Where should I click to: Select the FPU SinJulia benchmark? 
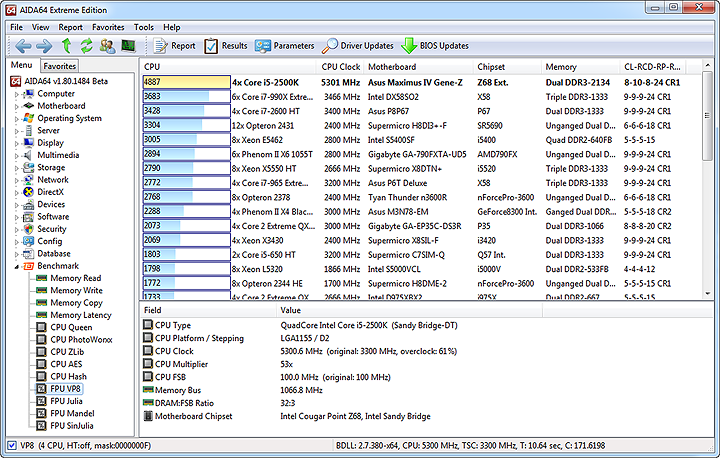[x=72, y=426]
